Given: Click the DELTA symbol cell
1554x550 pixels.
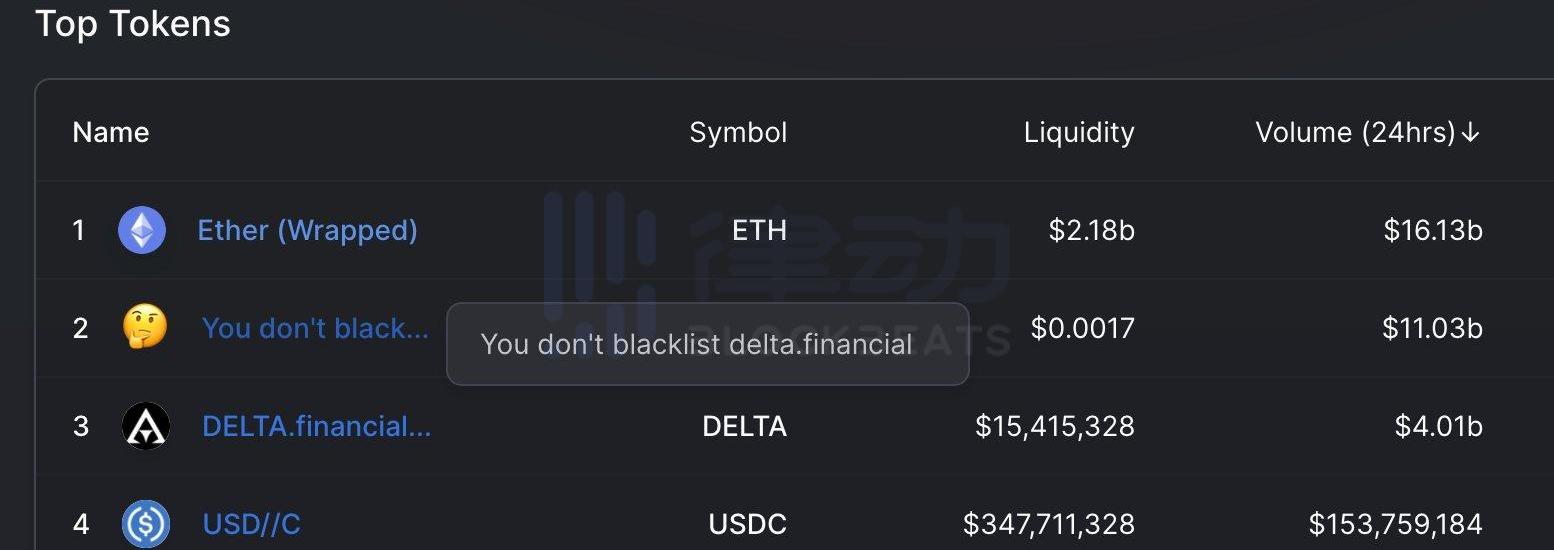Looking at the screenshot, I should coord(744,426).
